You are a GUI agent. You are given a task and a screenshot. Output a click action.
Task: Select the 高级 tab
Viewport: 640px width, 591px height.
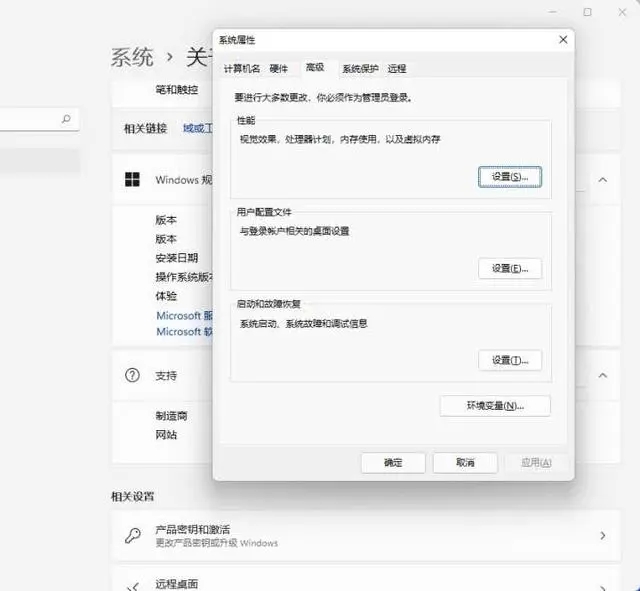click(315, 67)
